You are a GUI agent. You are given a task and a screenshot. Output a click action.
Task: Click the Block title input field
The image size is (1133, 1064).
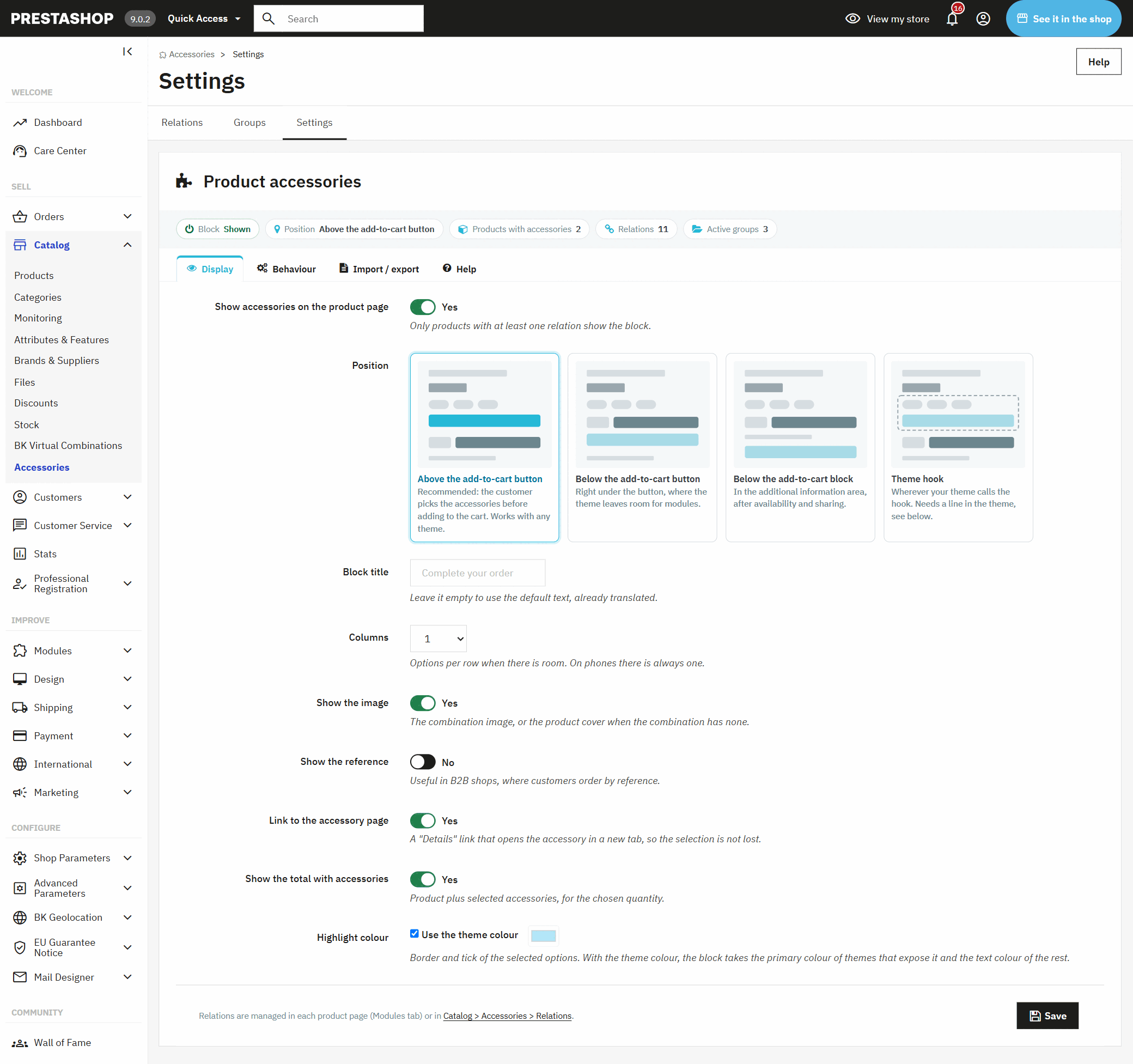[478, 573]
